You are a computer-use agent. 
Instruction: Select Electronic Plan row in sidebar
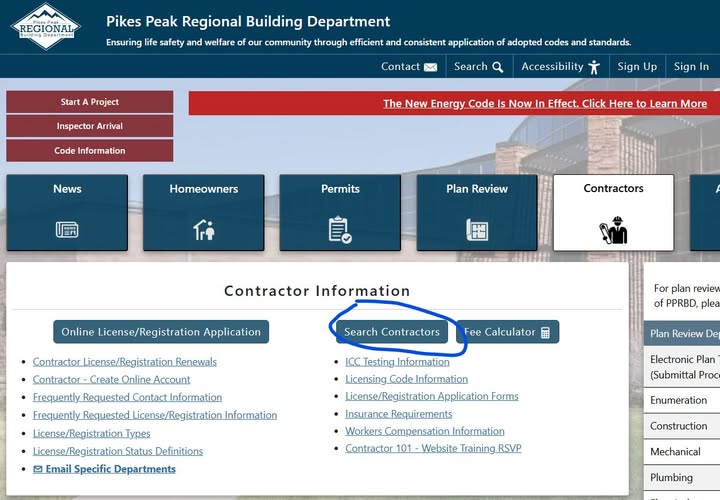pos(682,367)
